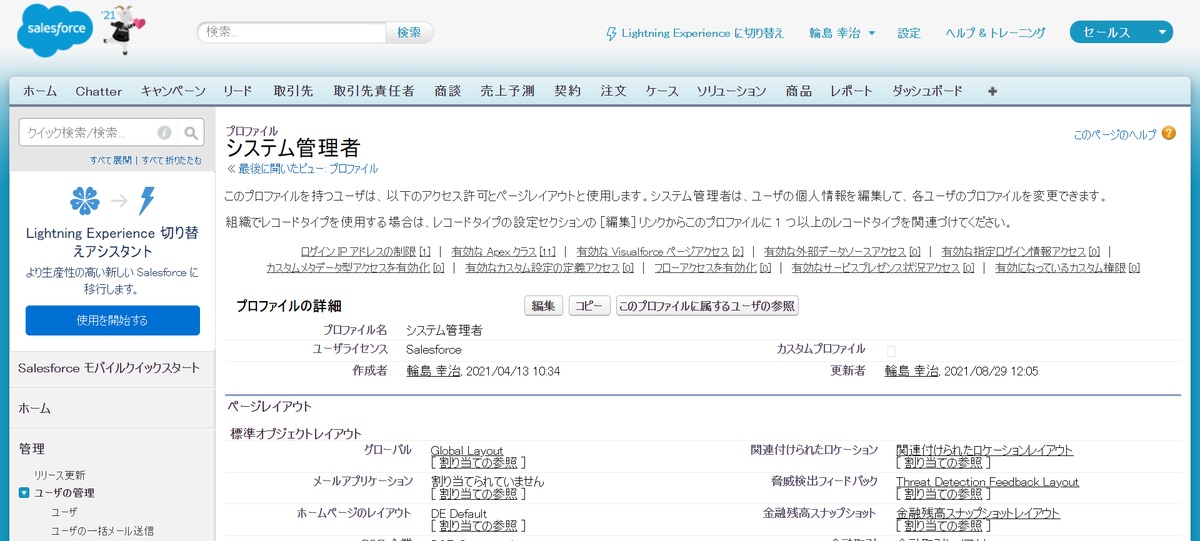This screenshot has width=1200, height=541.
Task: Open the ソリューション tab
Action: coord(731,91)
